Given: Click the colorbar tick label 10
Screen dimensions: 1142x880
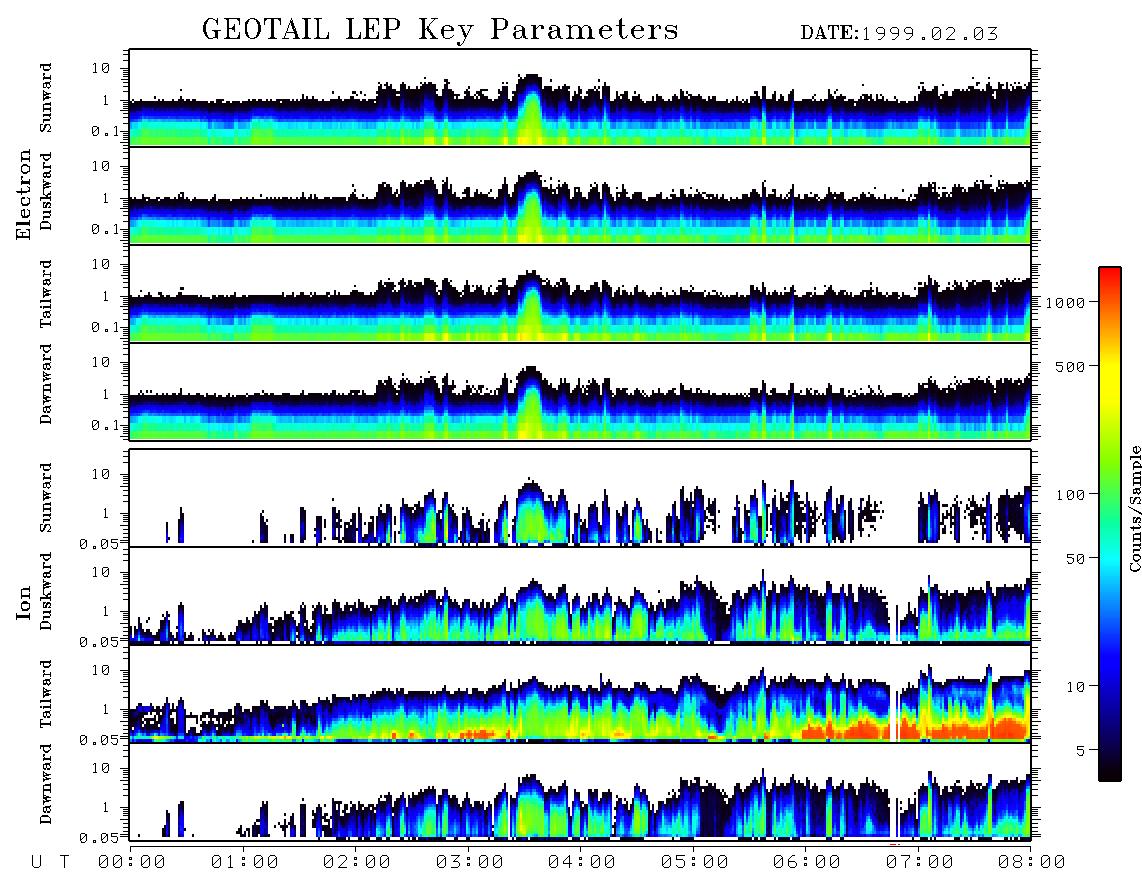Looking at the screenshot, I should coord(1076,686).
